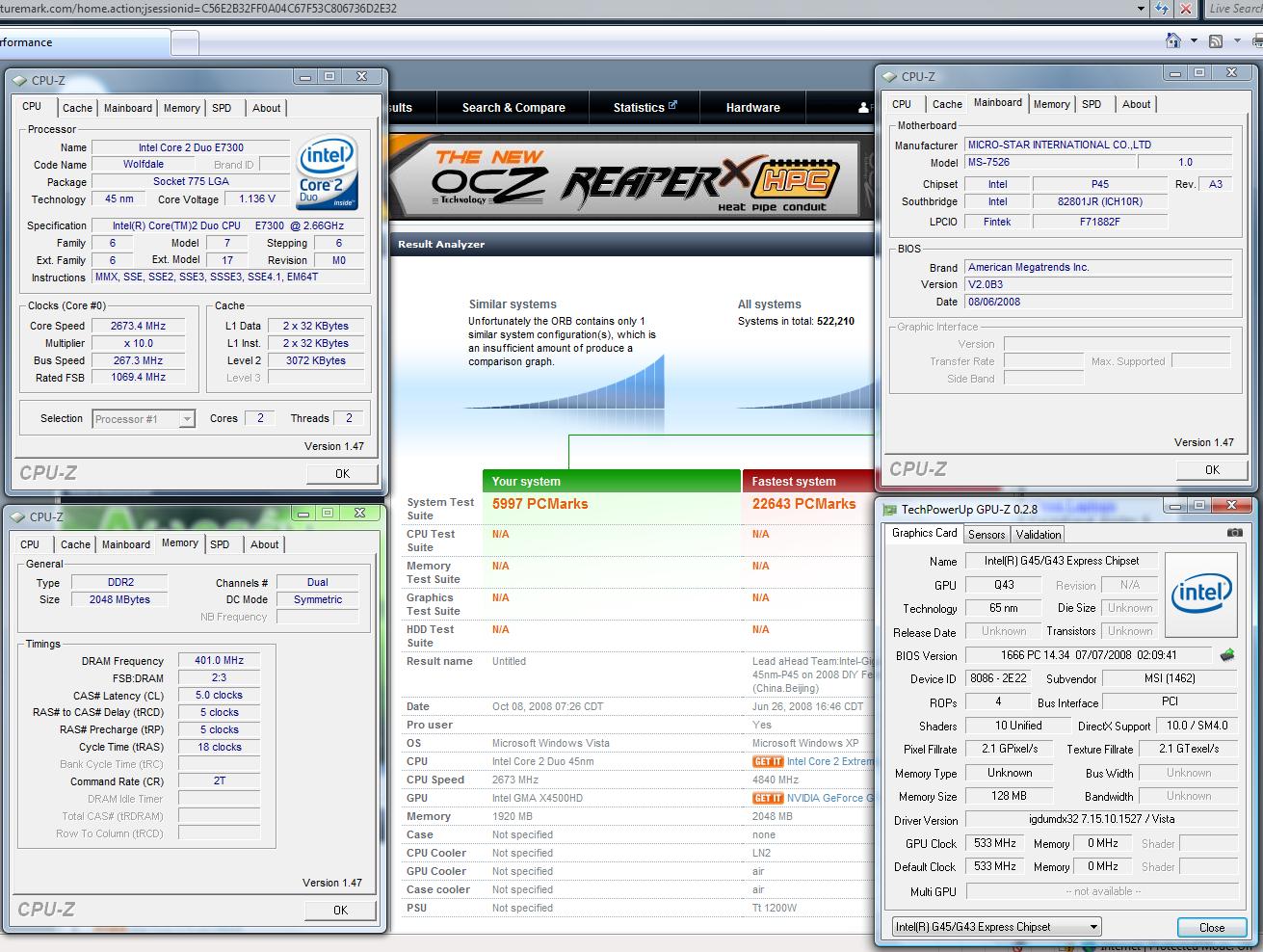Open the Sensors tab in GPU-Z

tap(987, 535)
